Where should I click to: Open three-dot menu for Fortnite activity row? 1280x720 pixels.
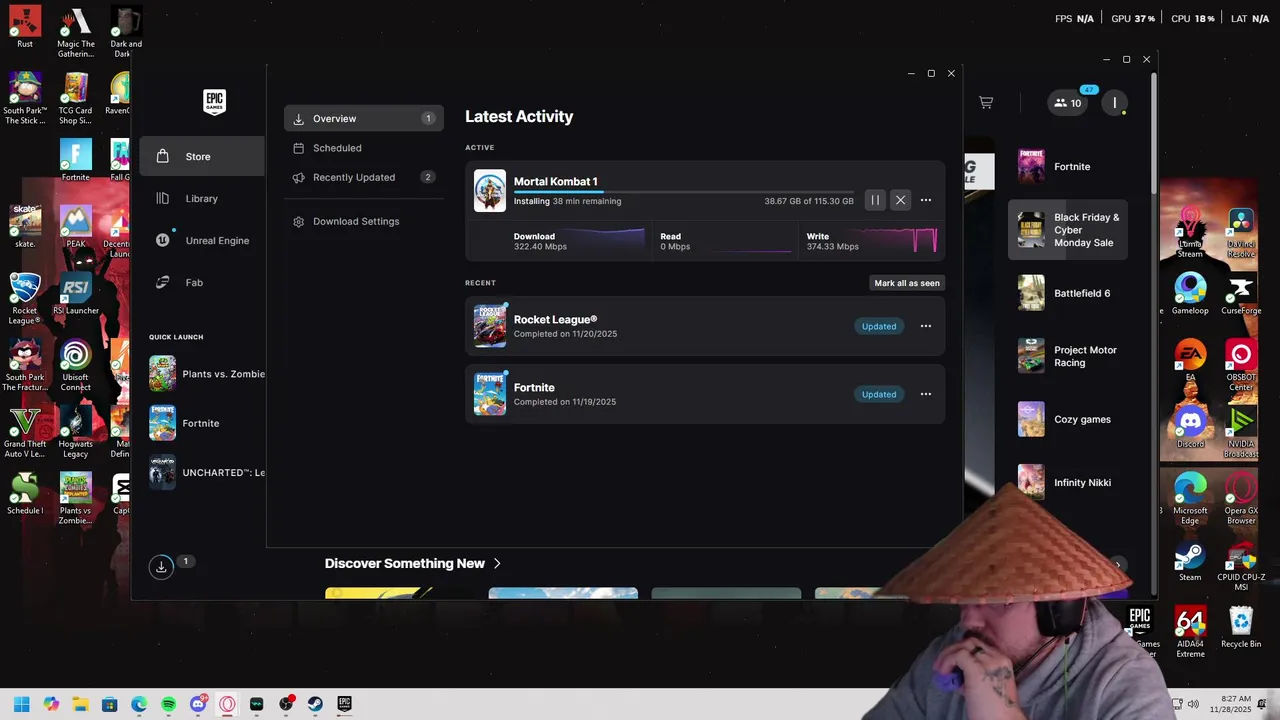point(926,394)
